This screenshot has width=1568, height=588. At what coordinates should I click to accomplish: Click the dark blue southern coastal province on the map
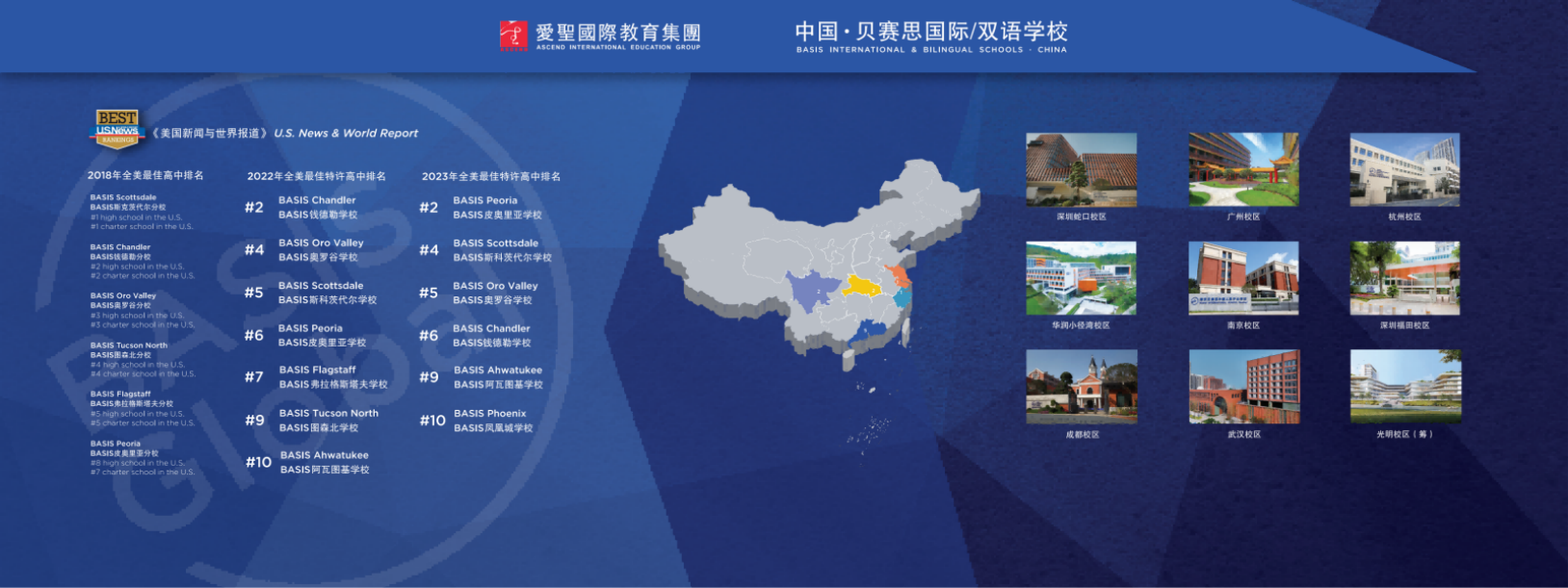tap(870, 330)
